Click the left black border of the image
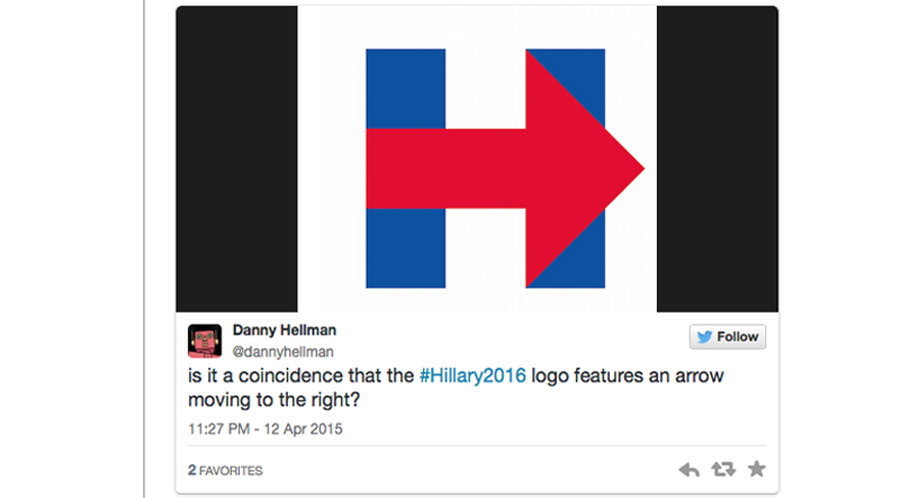 [x=237, y=160]
